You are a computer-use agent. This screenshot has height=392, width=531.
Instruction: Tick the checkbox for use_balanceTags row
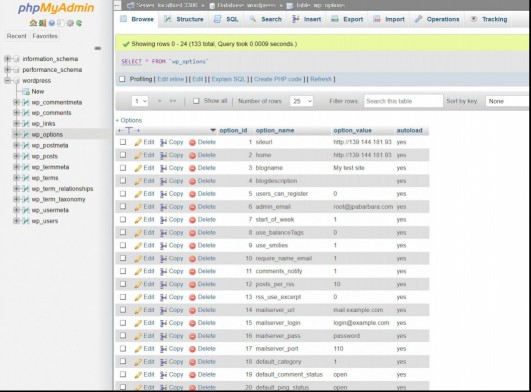(123, 233)
